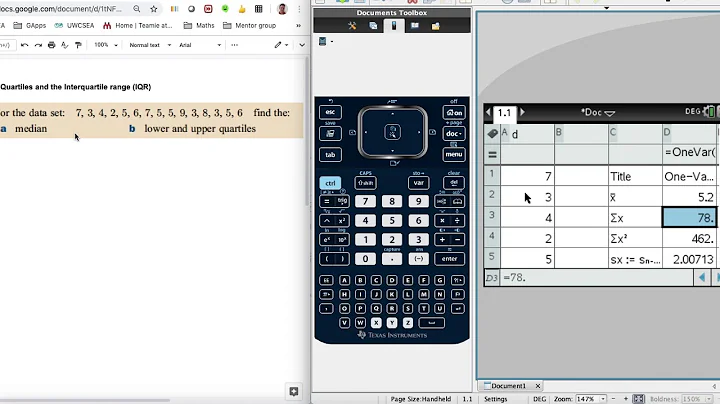Click the touchpad center click key
This screenshot has width=720, height=404.
tap(393, 132)
